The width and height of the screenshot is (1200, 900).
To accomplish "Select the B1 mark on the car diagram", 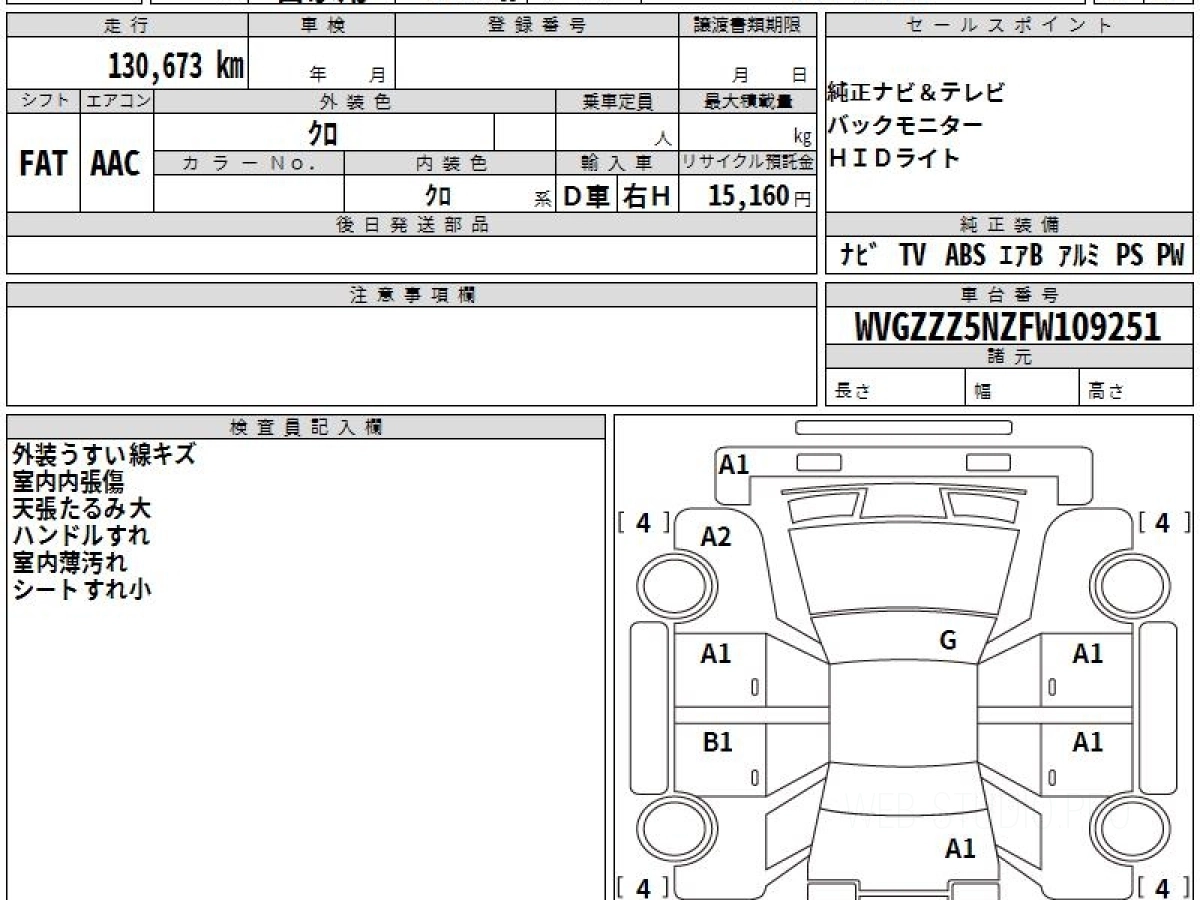I will click(x=716, y=743).
